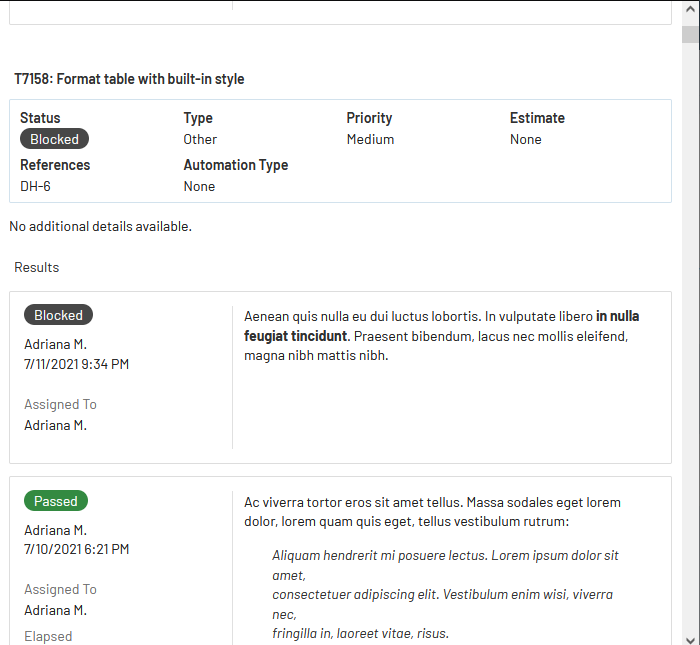Click the Medium priority value
The height and width of the screenshot is (645, 700).
[x=370, y=139]
